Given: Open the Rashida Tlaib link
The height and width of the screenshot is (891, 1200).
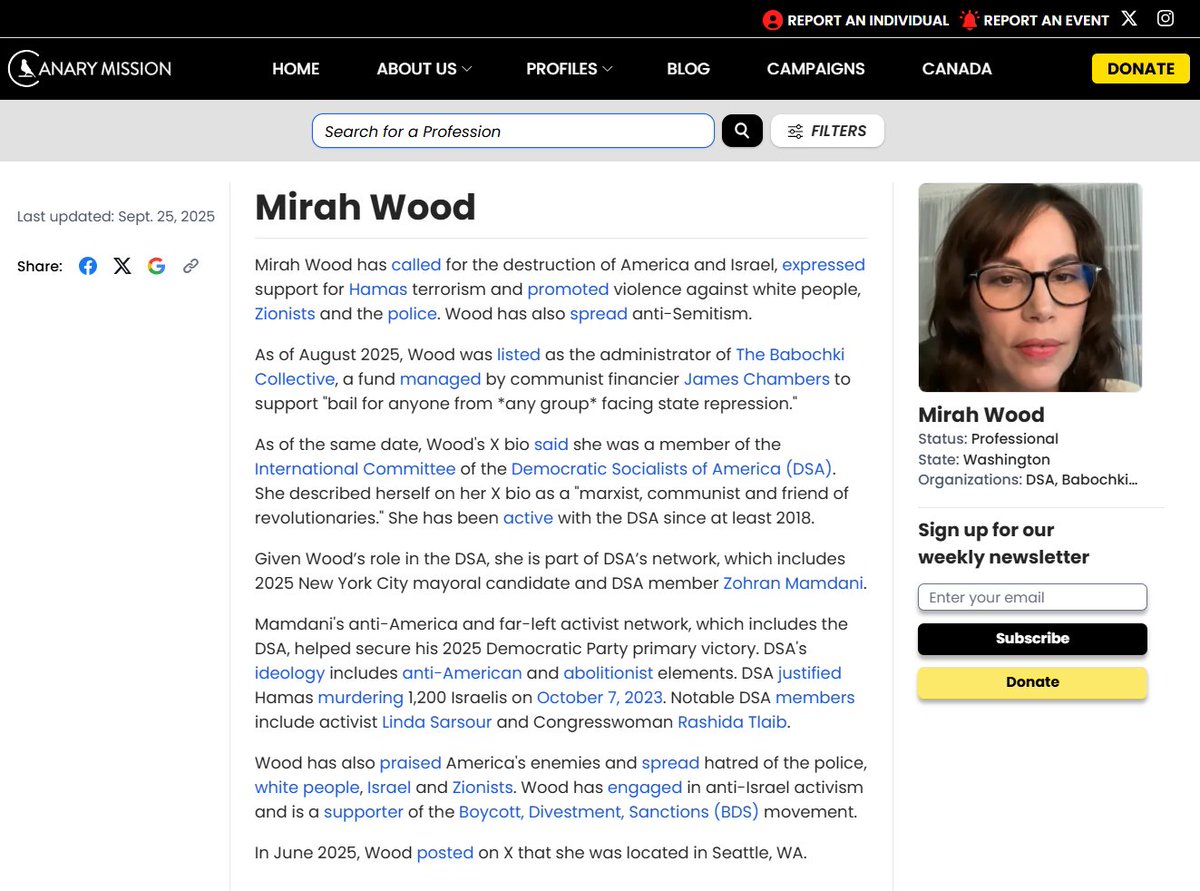Looking at the screenshot, I should (731, 722).
